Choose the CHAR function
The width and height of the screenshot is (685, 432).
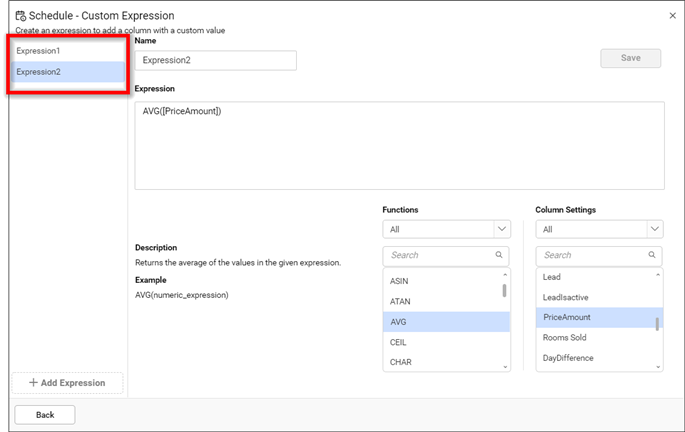[400, 362]
